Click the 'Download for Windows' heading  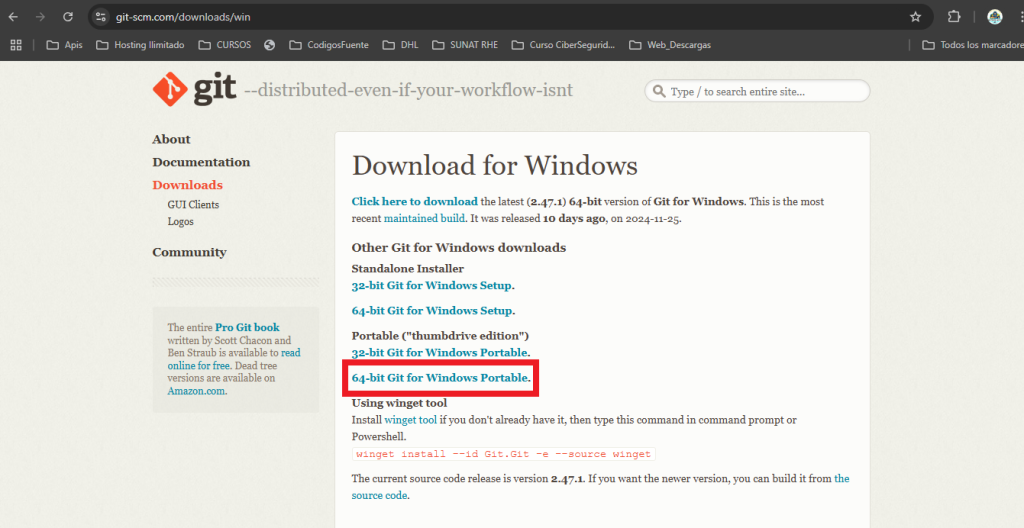click(494, 166)
